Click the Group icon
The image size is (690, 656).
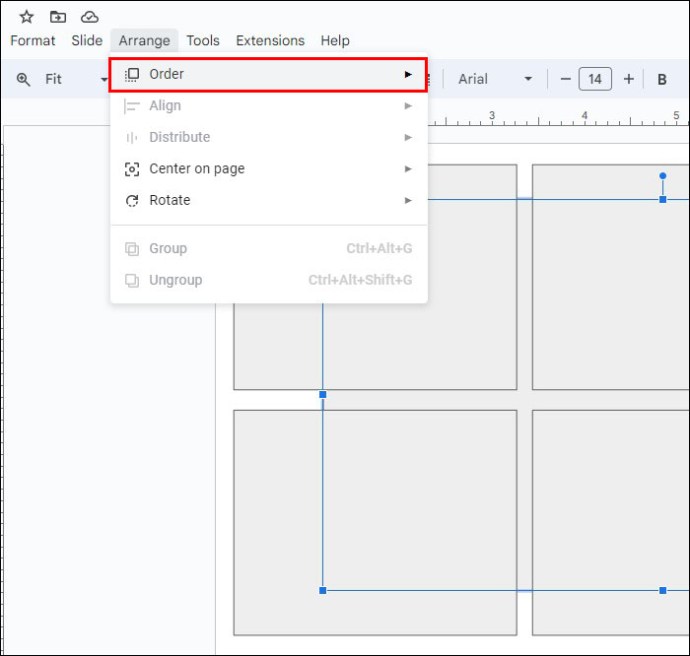click(132, 249)
